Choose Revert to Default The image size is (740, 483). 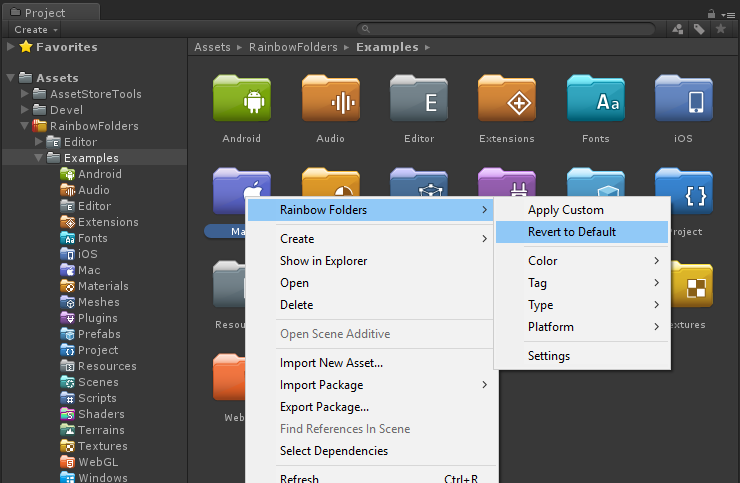coord(582,232)
